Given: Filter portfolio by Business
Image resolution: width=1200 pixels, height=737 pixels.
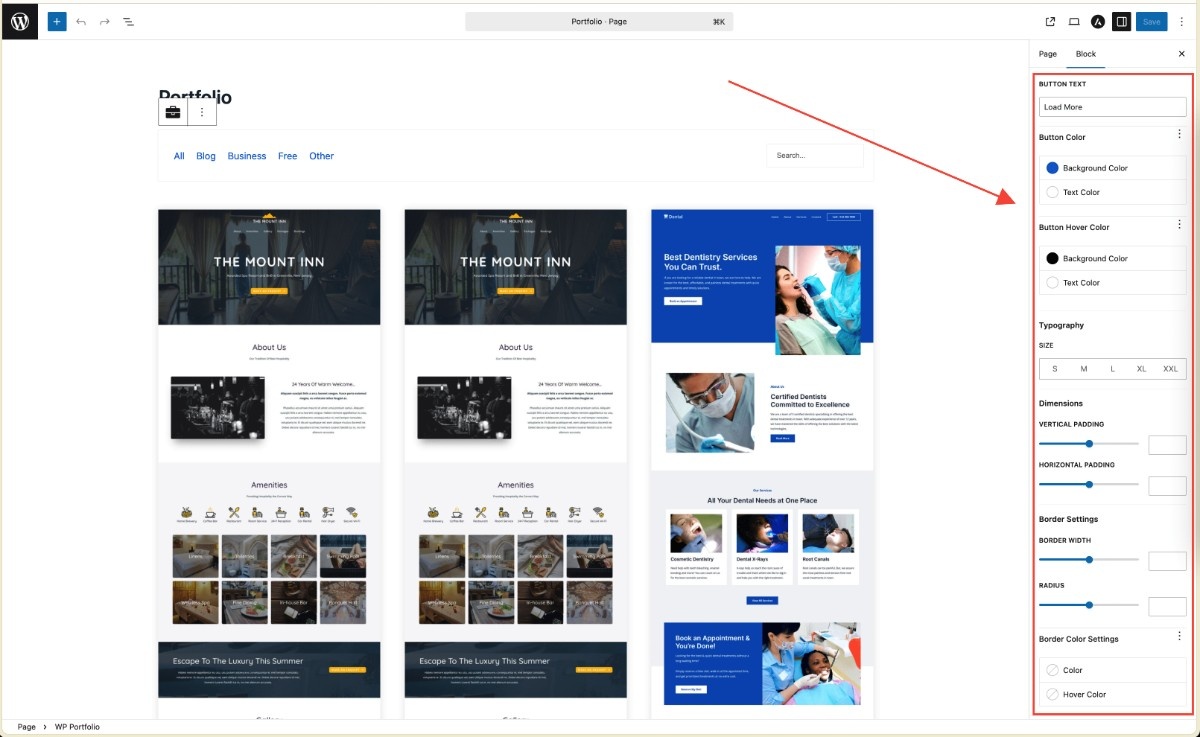Looking at the screenshot, I should click(x=247, y=156).
